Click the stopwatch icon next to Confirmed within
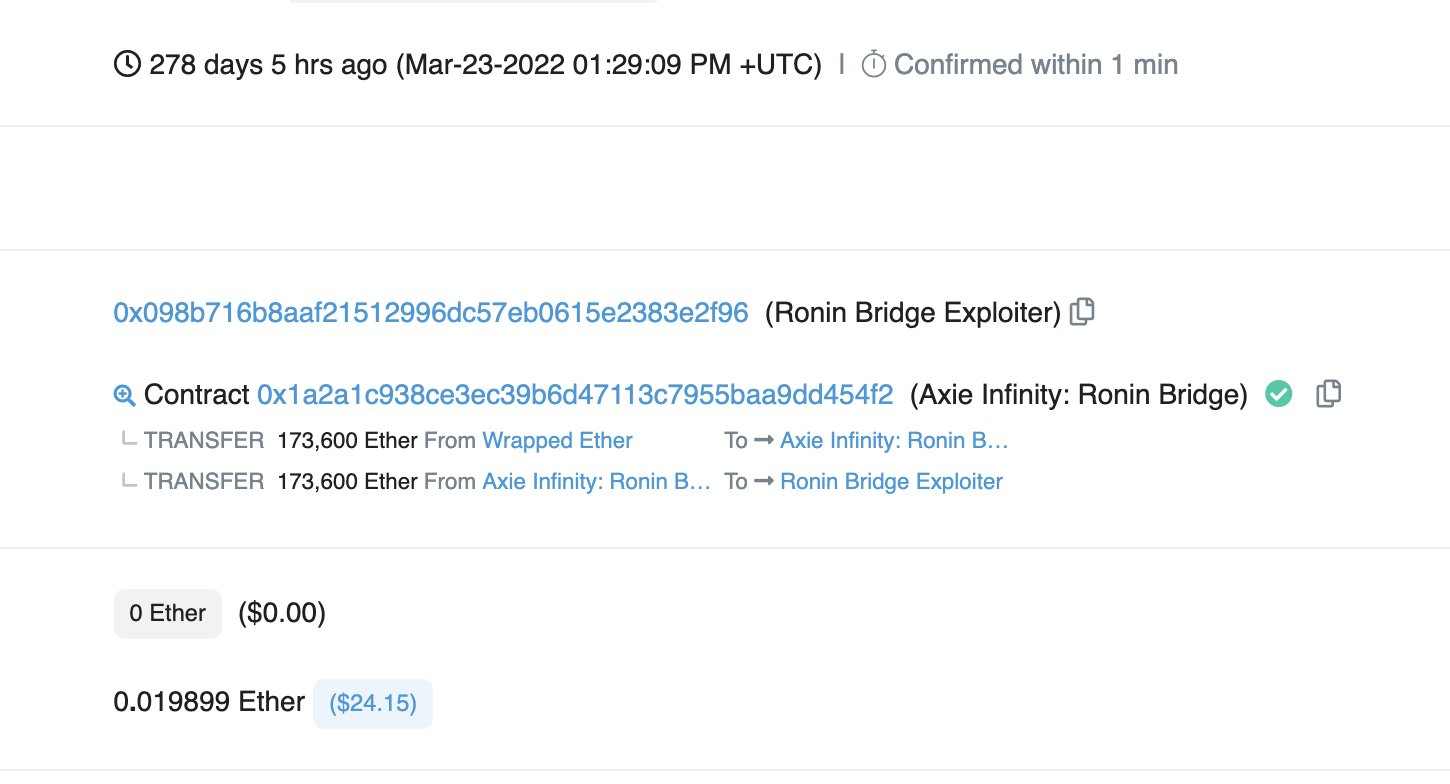Viewport: 1450px width, 784px height. click(873, 65)
